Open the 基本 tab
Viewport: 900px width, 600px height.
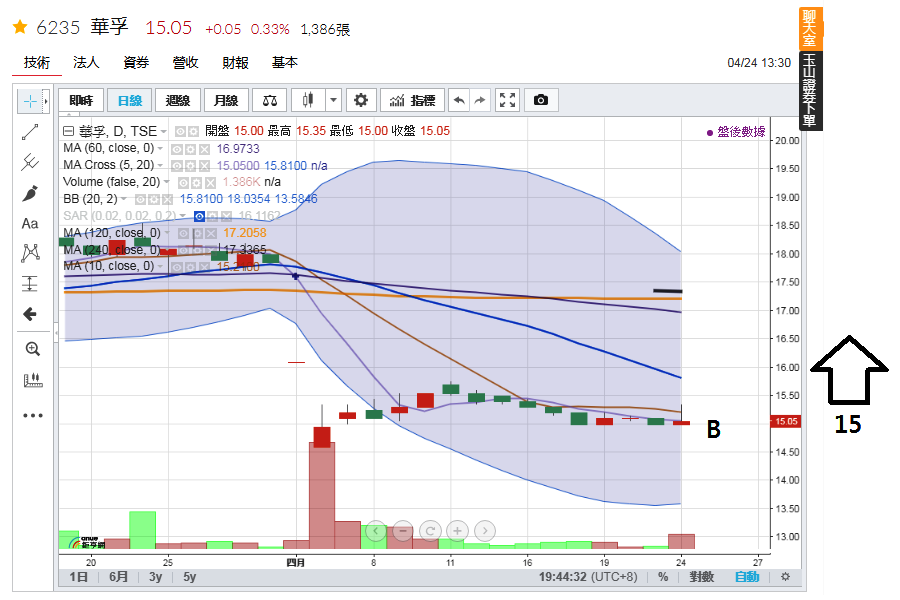click(x=285, y=62)
